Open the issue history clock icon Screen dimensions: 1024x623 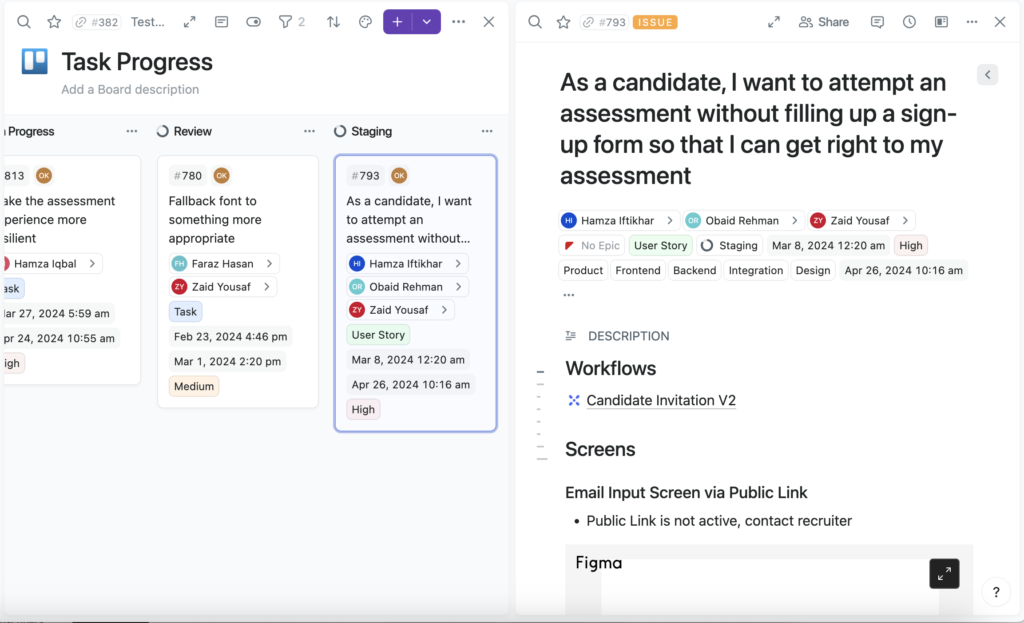coord(909,22)
